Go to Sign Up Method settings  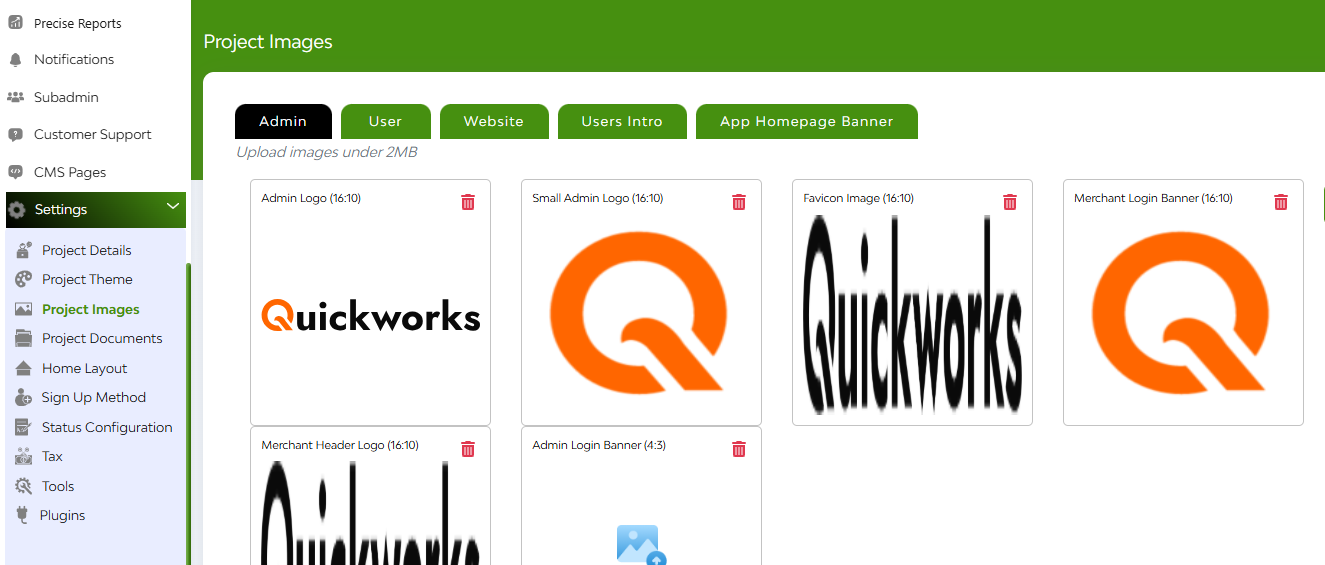(94, 398)
